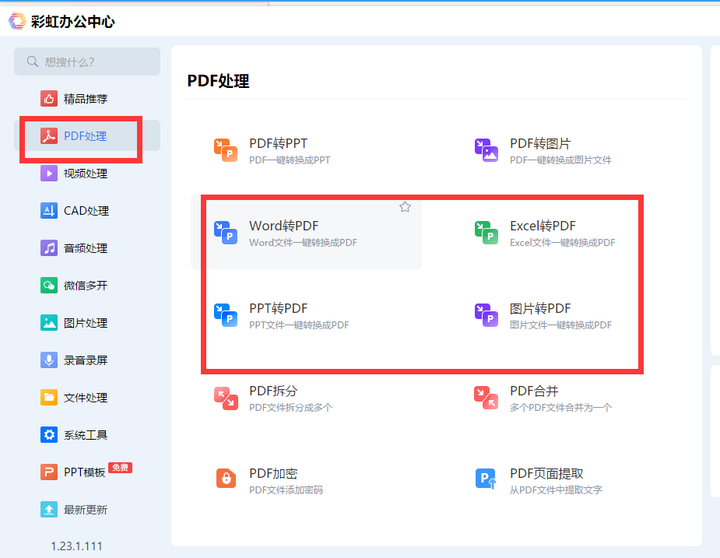
Task: Click the PDF转PPT tool icon
Action: click(225, 150)
